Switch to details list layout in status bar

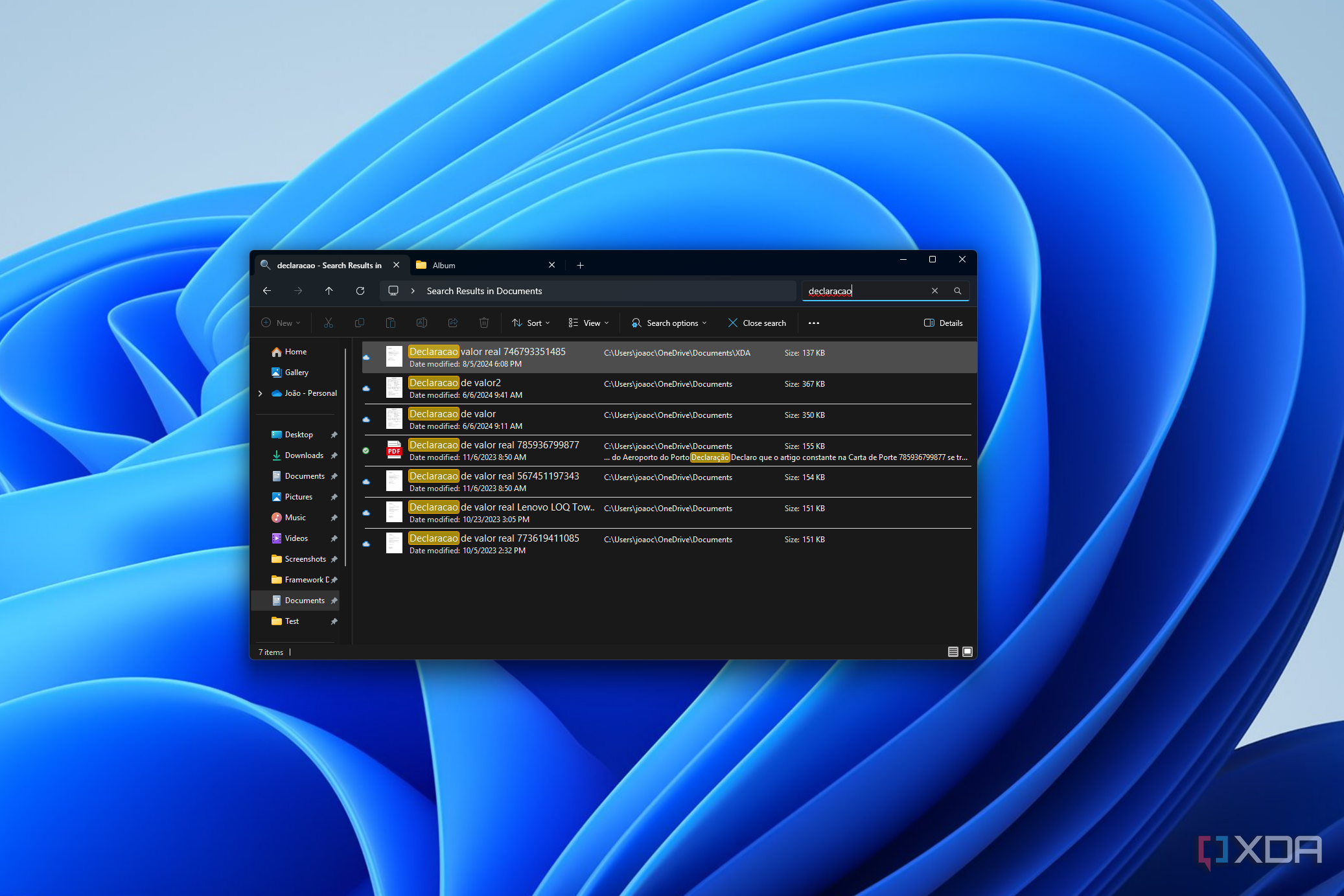[953, 652]
